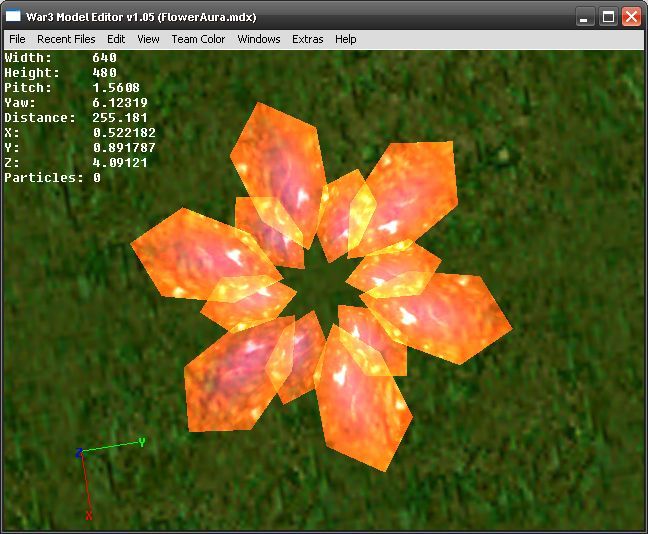This screenshot has width=648, height=534.
Task: Open the Help menu
Action: (x=346, y=39)
